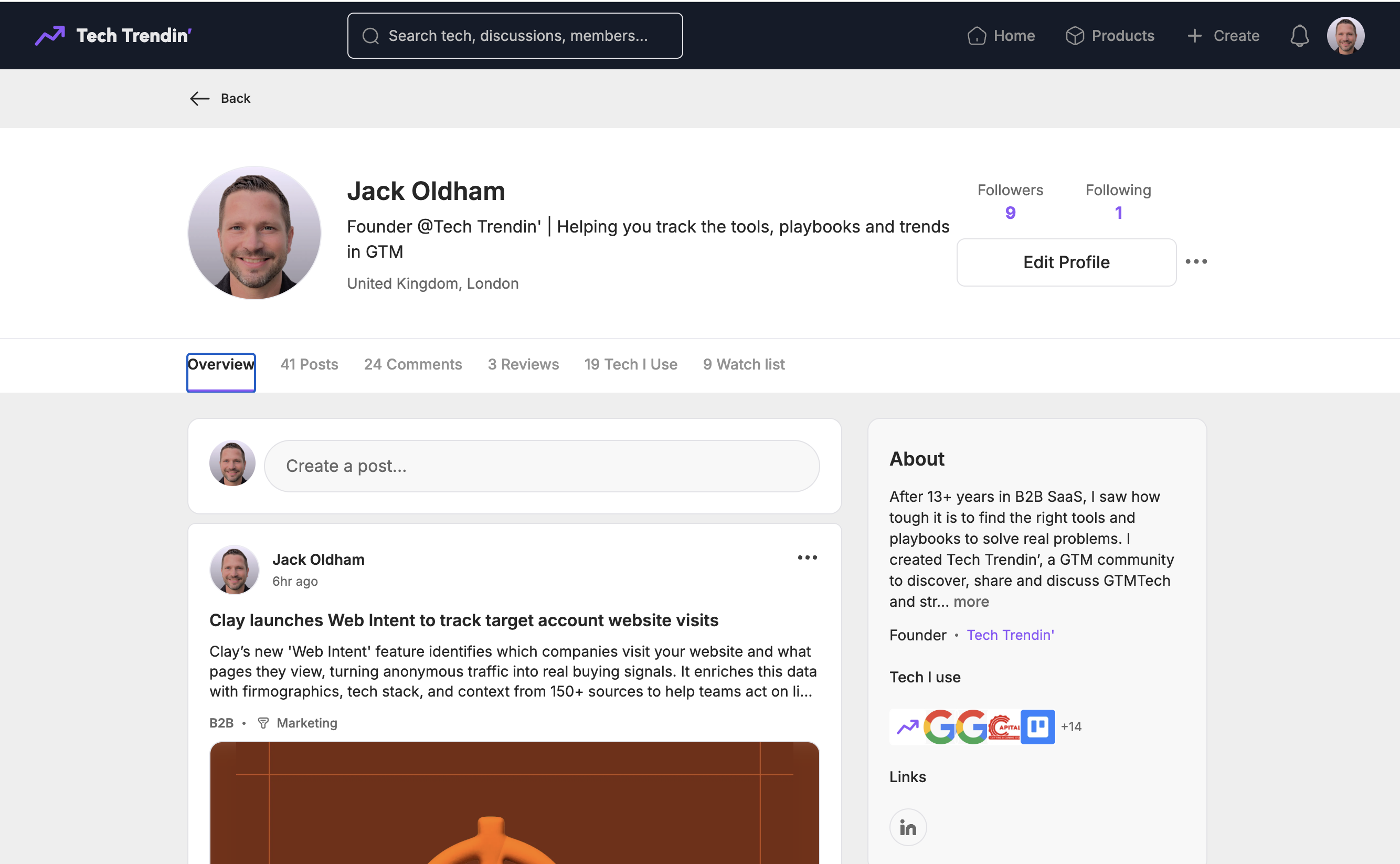This screenshot has width=1400, height=864.
Task: Click the Create plus icon
Action: click(1194, 35)
